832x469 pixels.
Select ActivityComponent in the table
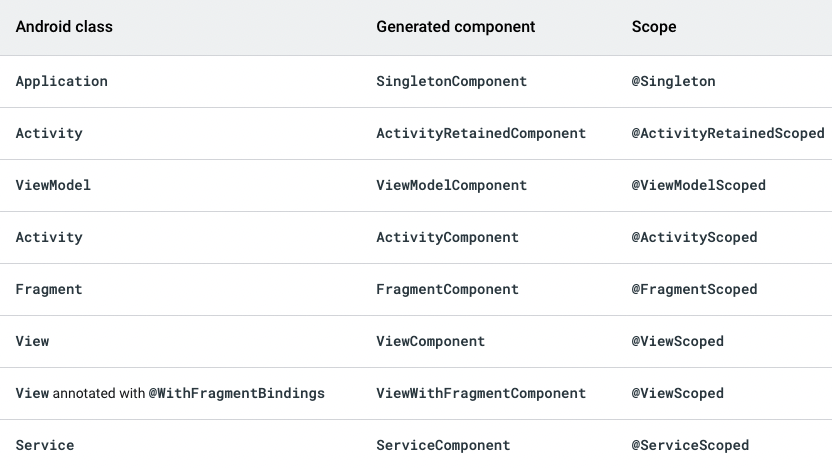pyautogui.click(x=447, y=237)
